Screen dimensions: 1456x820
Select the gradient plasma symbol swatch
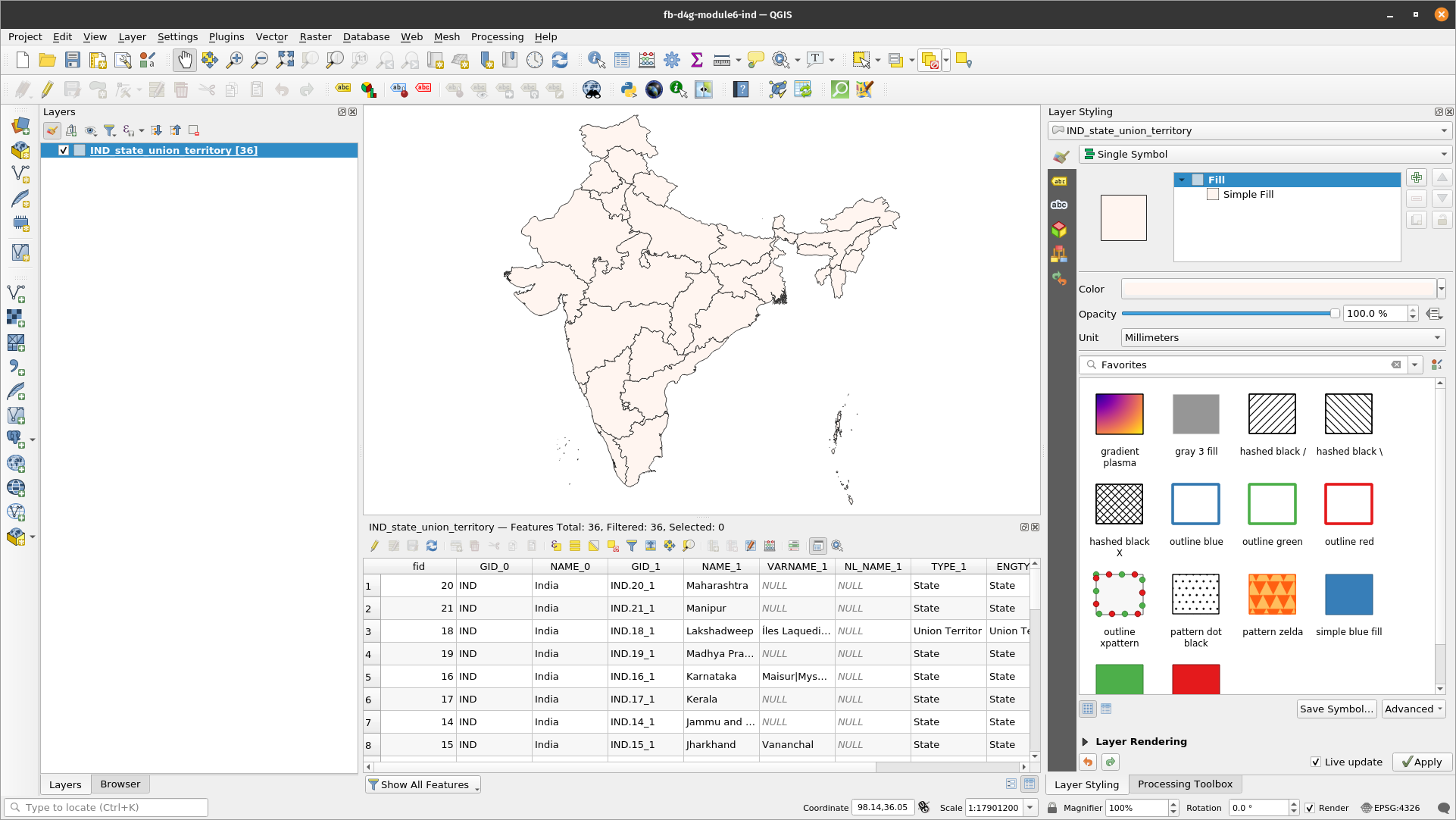pos(1119,414)
